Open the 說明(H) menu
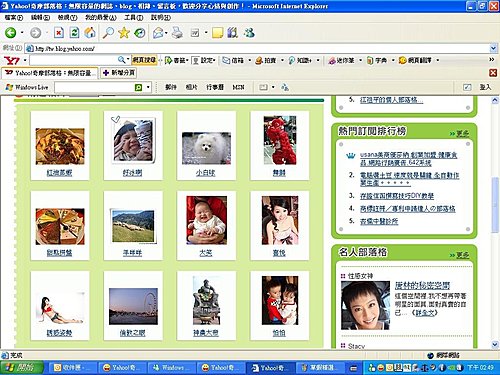This screenshot has height=375, width=500. point(161,17)
